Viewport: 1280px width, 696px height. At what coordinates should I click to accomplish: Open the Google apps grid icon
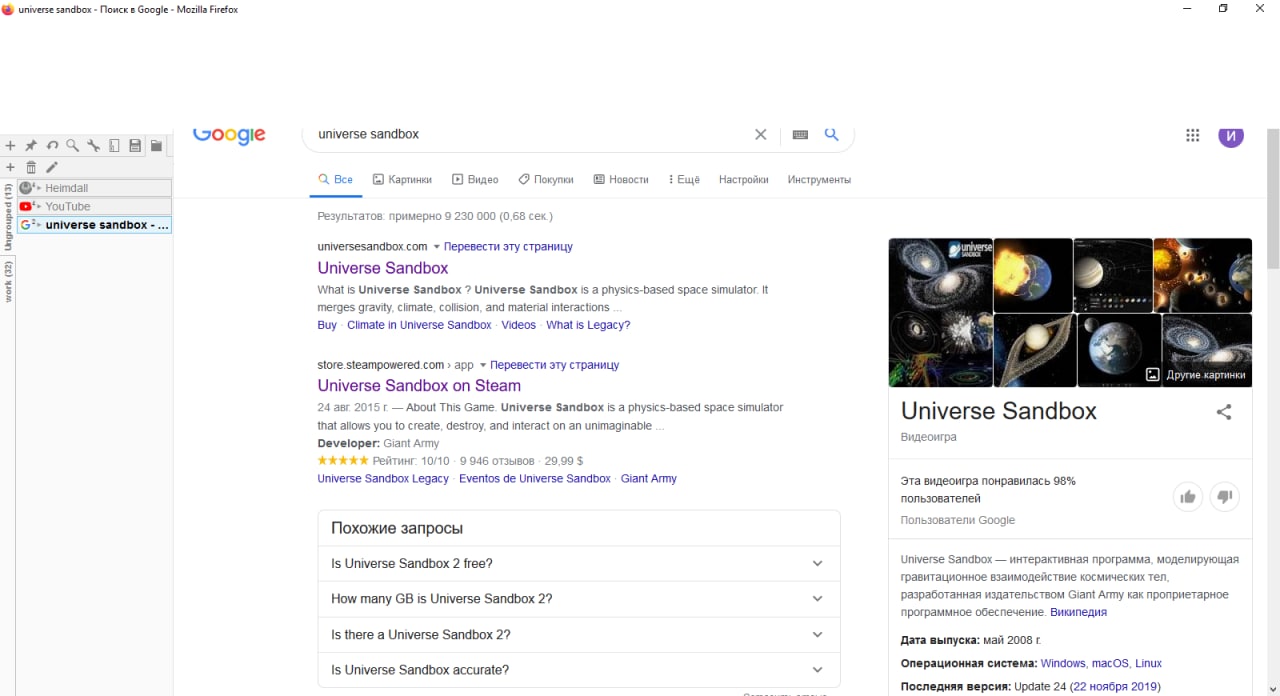(x=1192, y=135)
